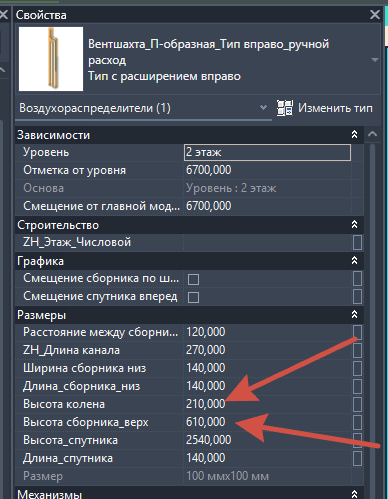
Task: Select the ZH_Длина канала parameter label
Action: pos(71,350)
